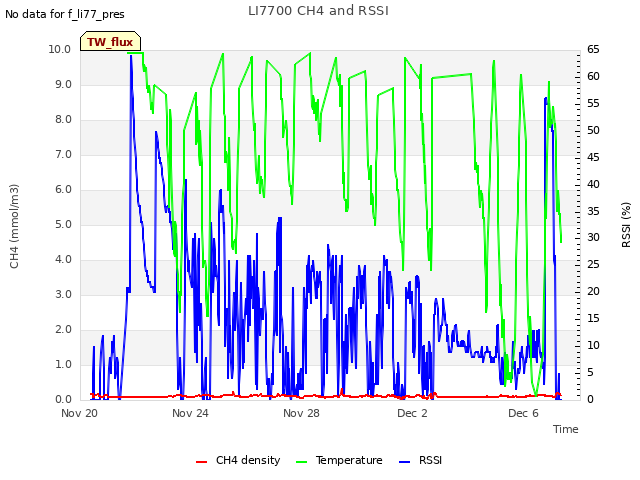Click the Dec 6 date tick label
Viewport: 640px width, 480px height.
point(523,413)
